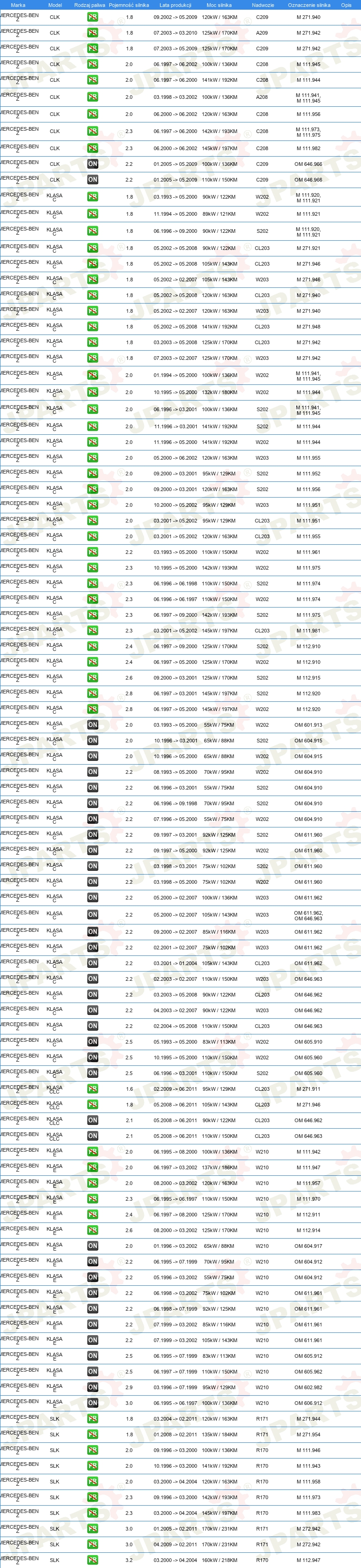Click the petrol icon in the CLK A208 row

[92, 97]
